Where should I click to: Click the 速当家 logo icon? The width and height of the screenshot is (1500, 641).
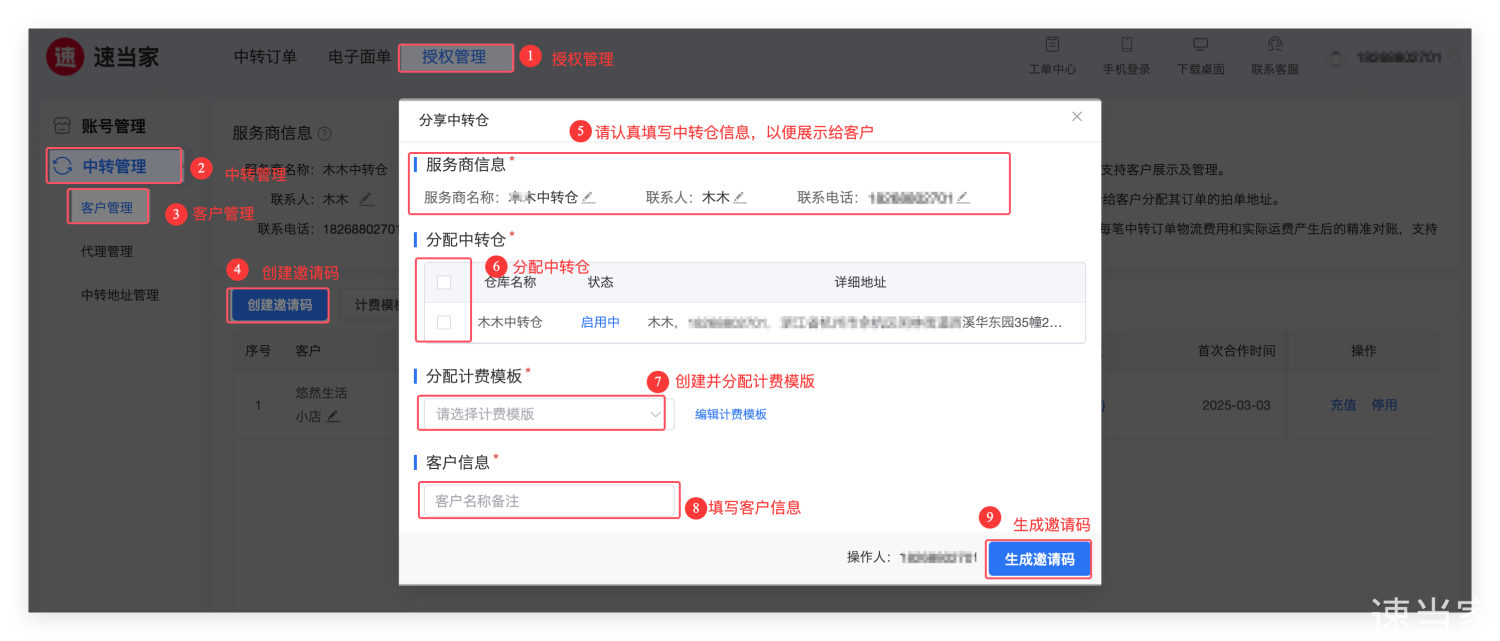pos(65,57)
